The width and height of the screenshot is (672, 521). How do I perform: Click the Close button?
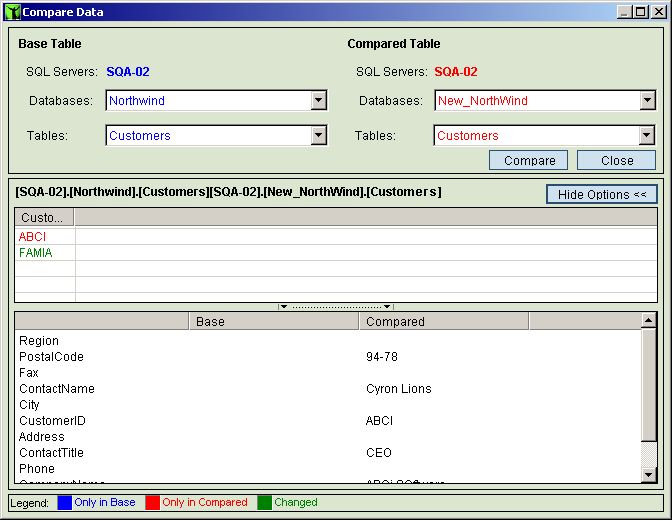[616, 161]
